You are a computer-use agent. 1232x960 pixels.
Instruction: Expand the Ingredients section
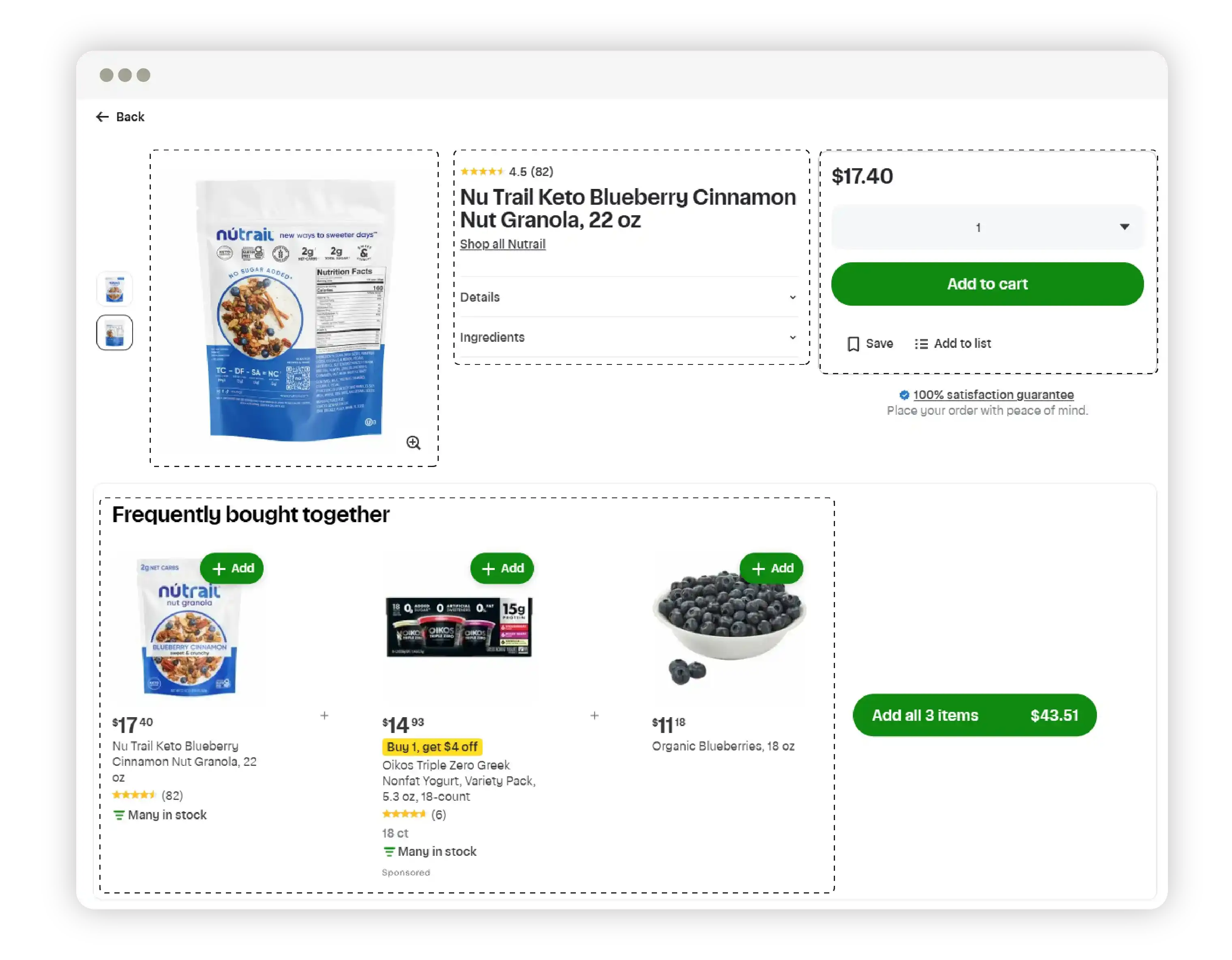(629, 337)
